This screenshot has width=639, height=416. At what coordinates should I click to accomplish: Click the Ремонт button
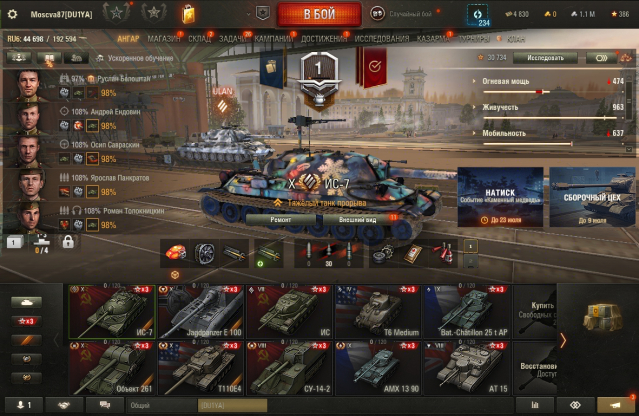[281, 220]
